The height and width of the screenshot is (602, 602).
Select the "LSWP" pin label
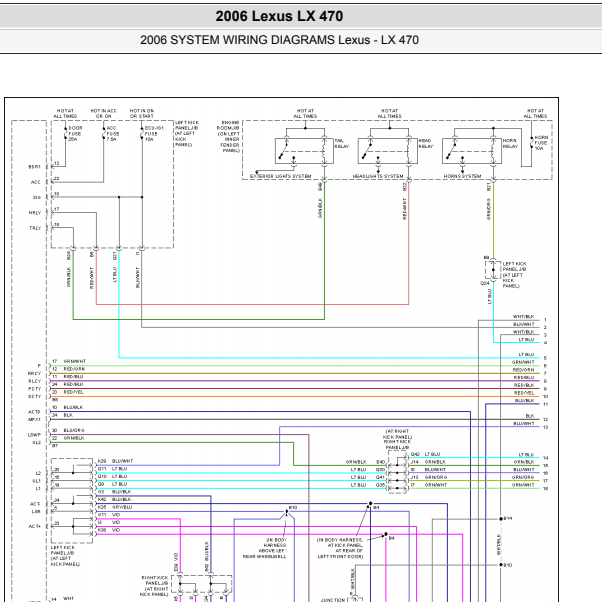point(34,435)
